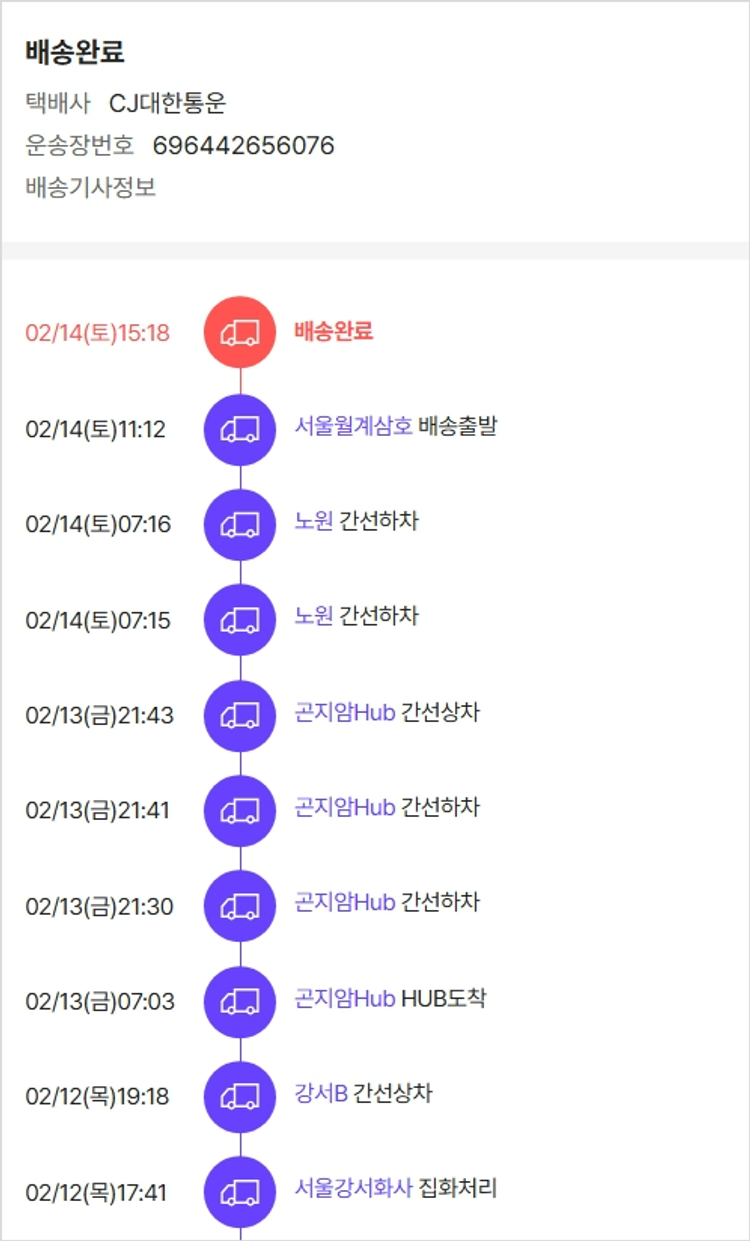The width and height of the screenshot is (750, 1241).
Task: Open the 노원 link at 07:16
Action: [313, 521]
